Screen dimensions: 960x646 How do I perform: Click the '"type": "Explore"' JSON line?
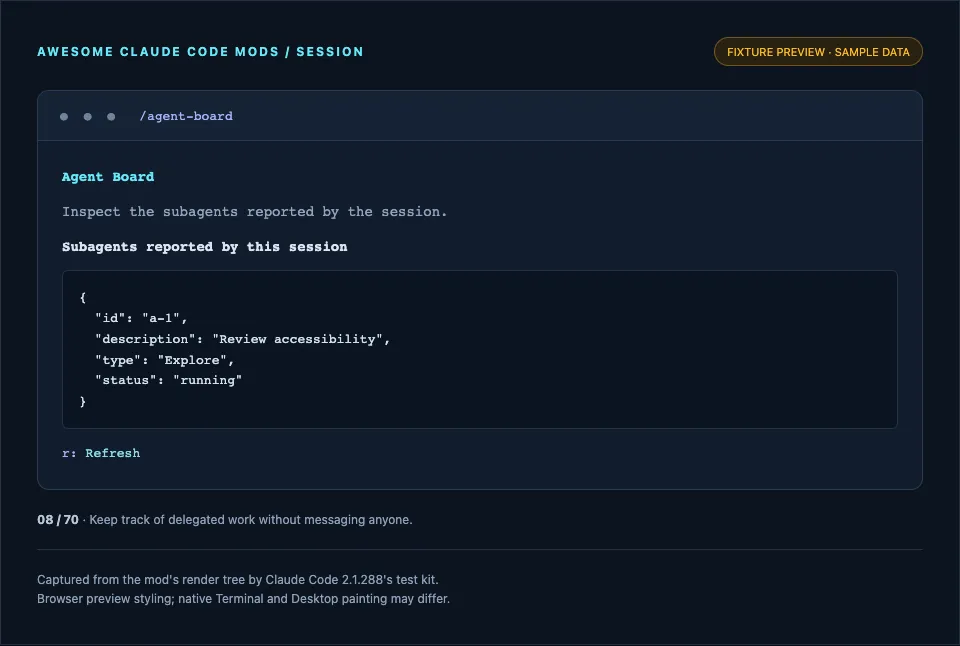point(164,360)
